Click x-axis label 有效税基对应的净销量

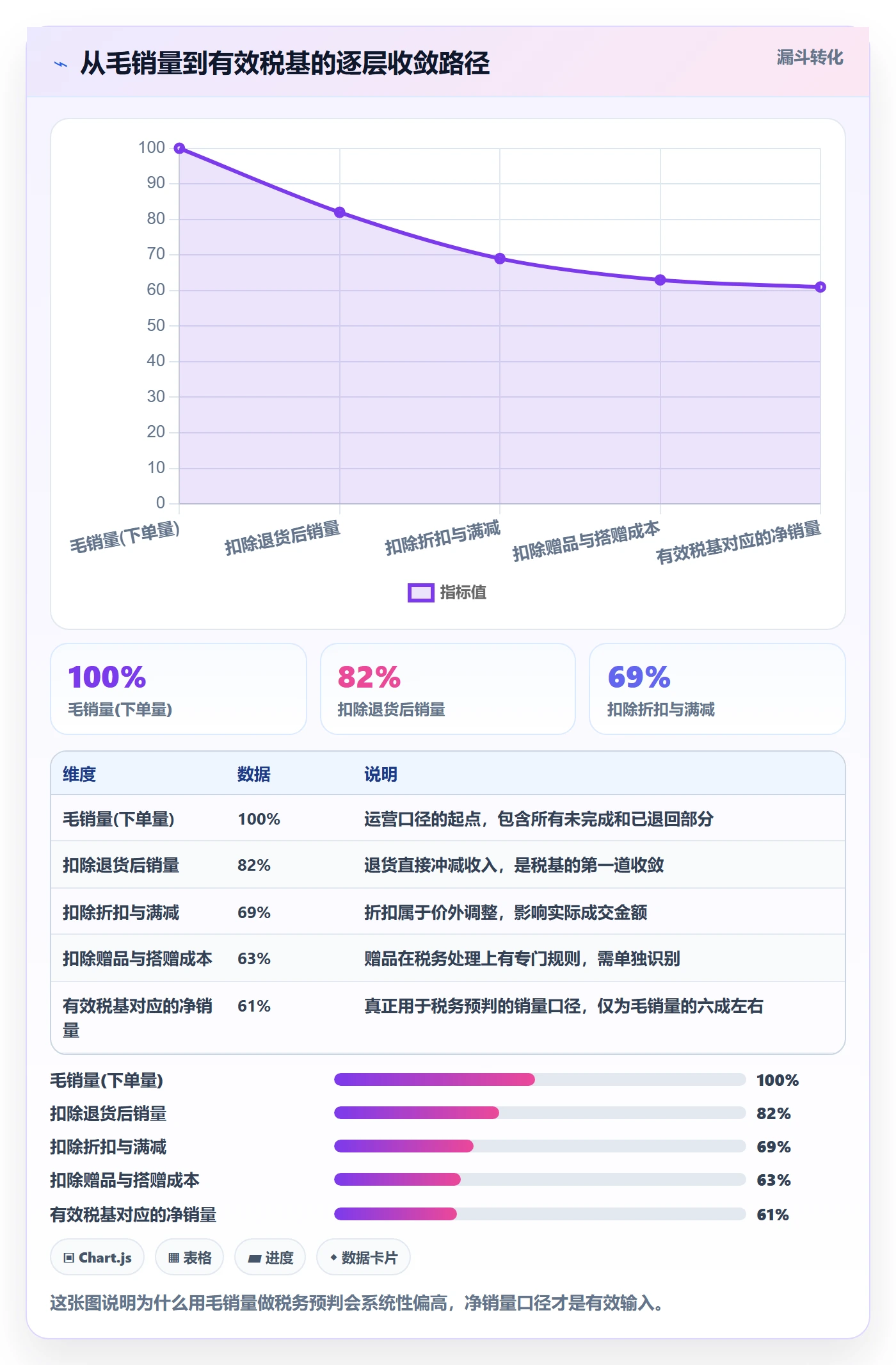(x=738, y=542)
